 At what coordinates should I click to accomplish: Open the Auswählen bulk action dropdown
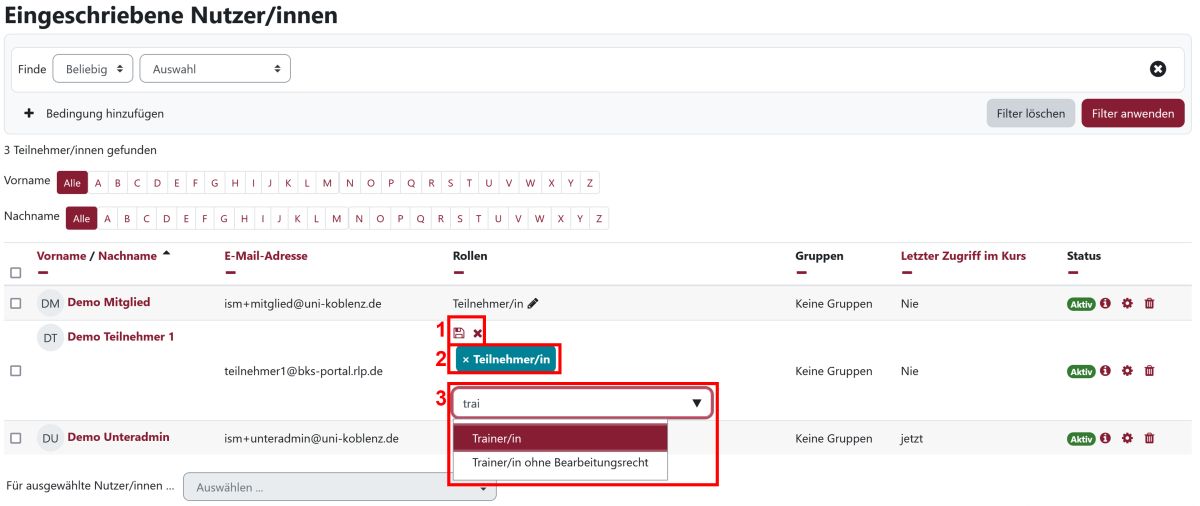tap(339, 488)
